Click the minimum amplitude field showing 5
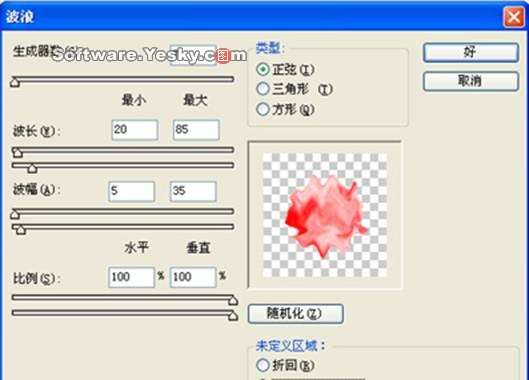Screen dimensions: 529x380 [132, 191]
